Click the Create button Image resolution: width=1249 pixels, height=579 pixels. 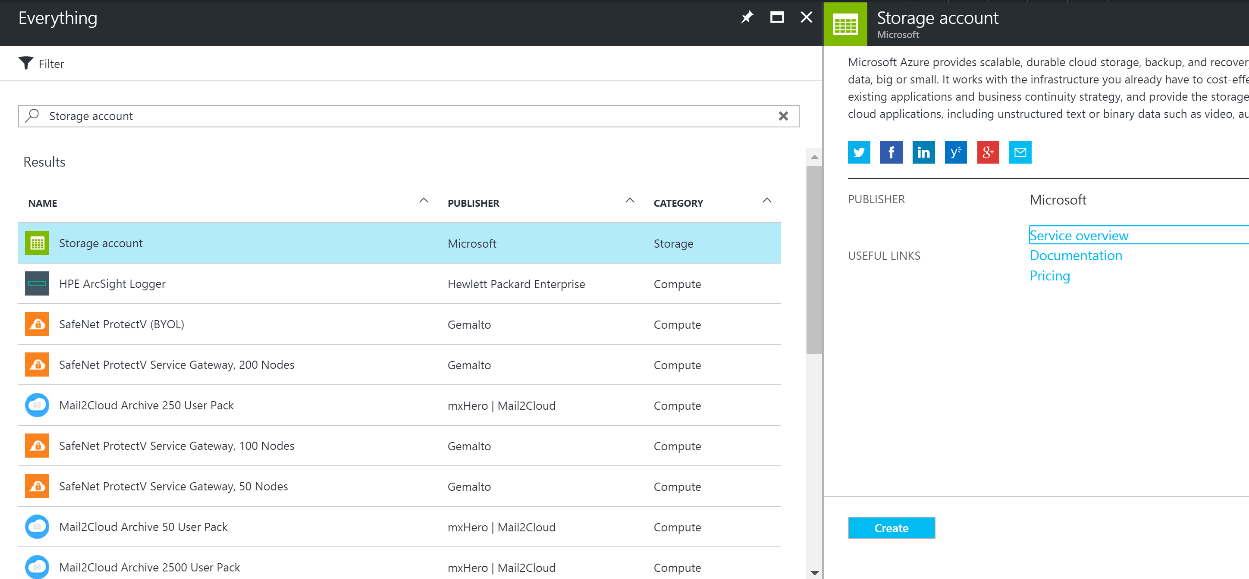891,528
